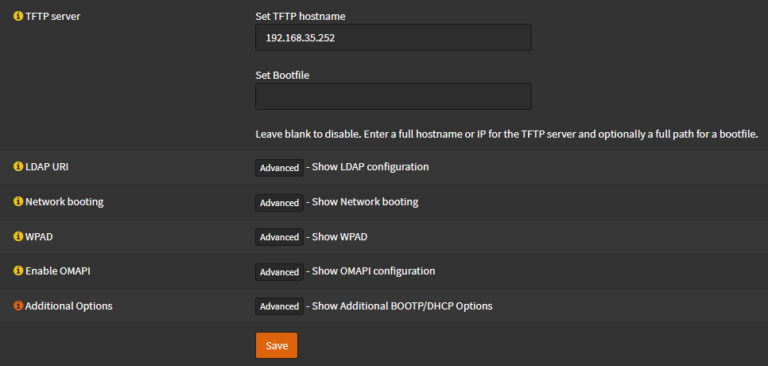Click the orange Additional Options info icon
768x366 pixels.
coord(18,306)
